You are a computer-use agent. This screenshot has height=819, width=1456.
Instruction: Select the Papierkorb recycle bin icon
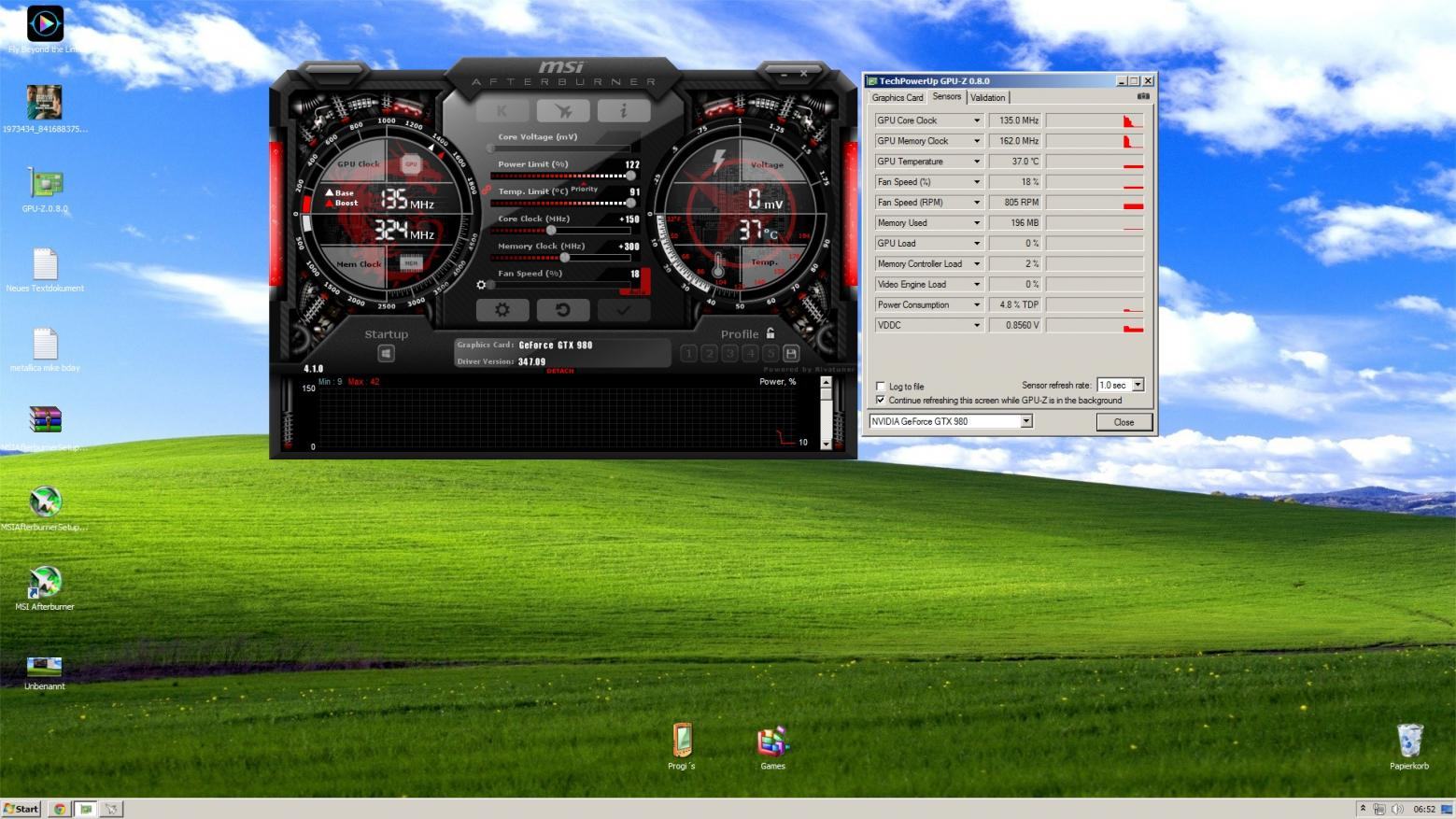1409,746
